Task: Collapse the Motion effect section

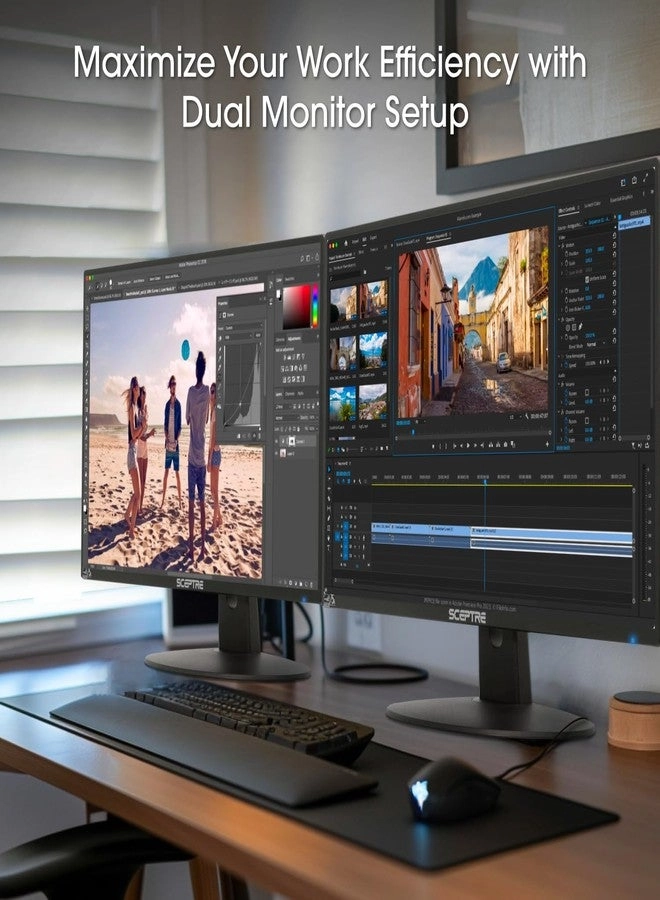Action: 562,246
